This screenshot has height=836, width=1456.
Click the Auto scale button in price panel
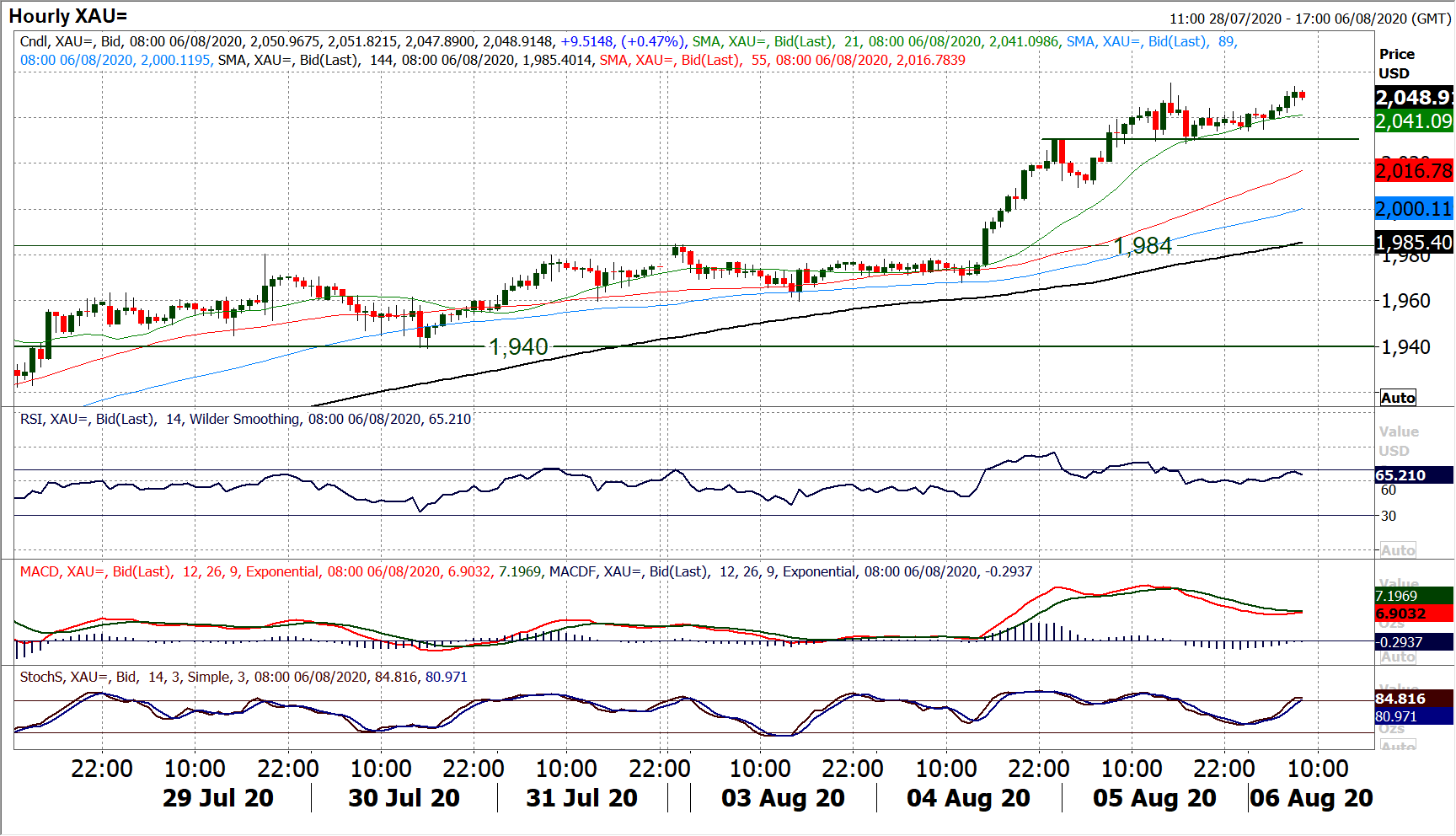(x=1398, y=398)
